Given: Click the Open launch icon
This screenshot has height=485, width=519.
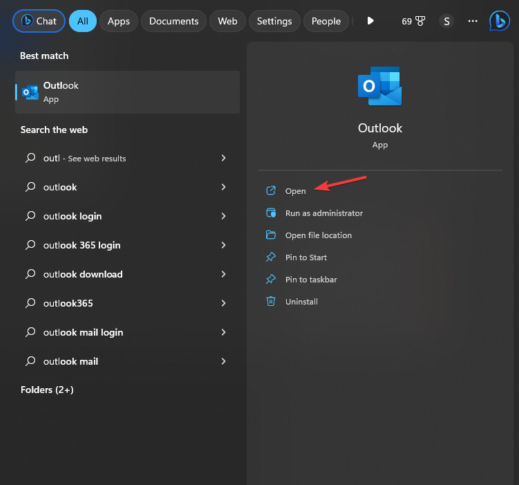Looking at the screenshot, I should click(271, 191).
